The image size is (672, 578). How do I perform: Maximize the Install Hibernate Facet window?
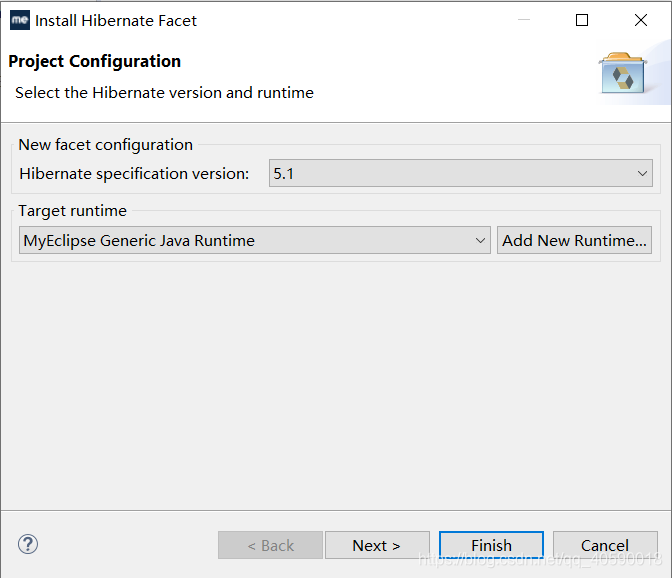pos(582,20)
